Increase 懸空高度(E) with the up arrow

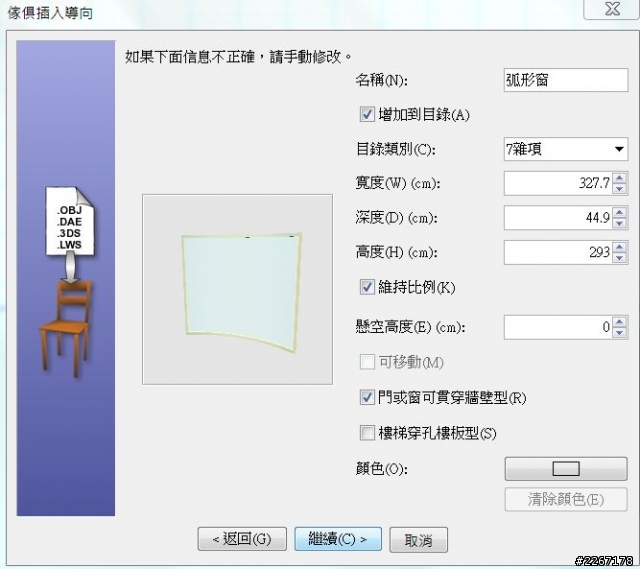pyautogui.click(x=620, y=322)
